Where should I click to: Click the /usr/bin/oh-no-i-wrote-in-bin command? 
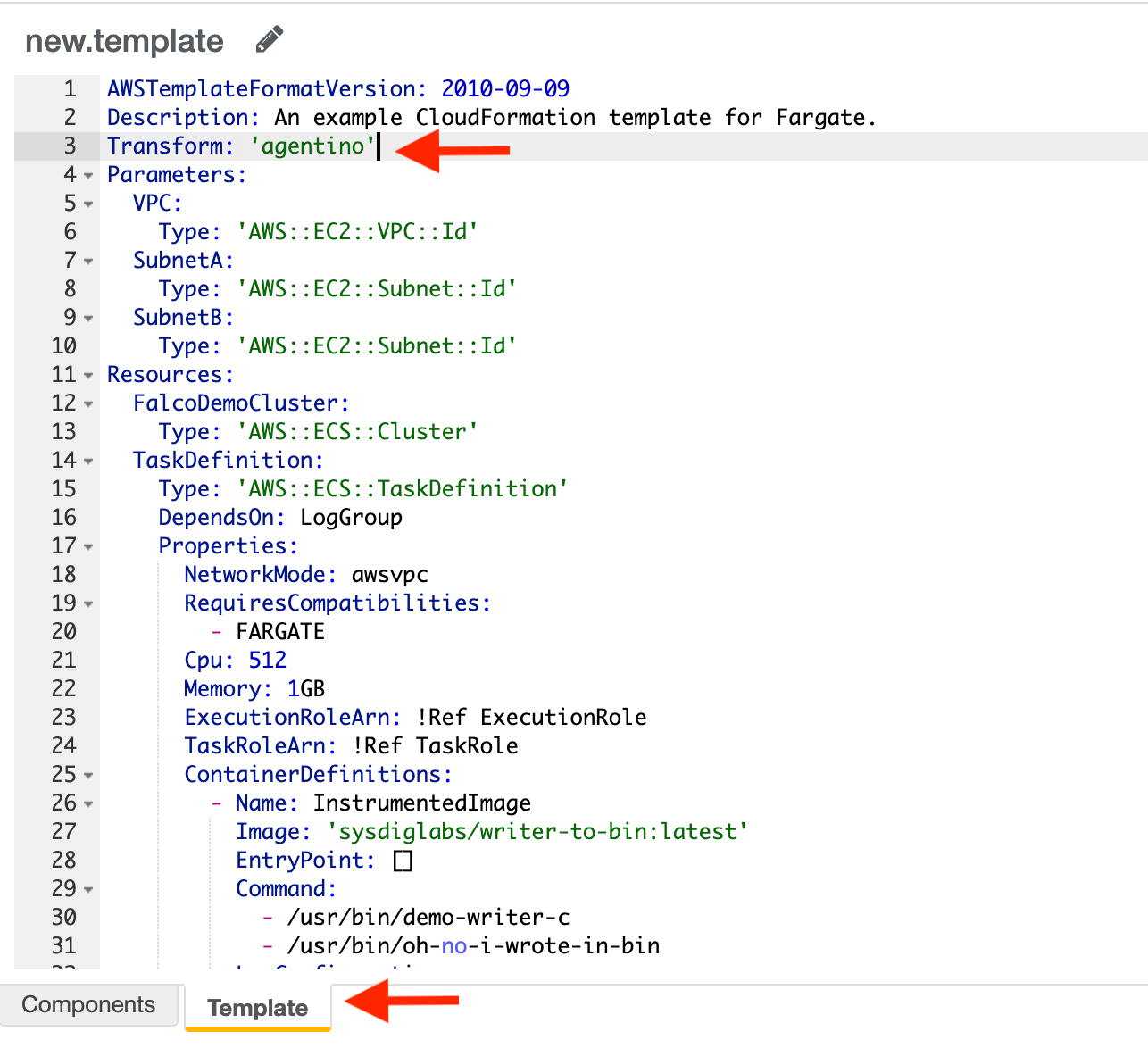[x=474, y=945]
